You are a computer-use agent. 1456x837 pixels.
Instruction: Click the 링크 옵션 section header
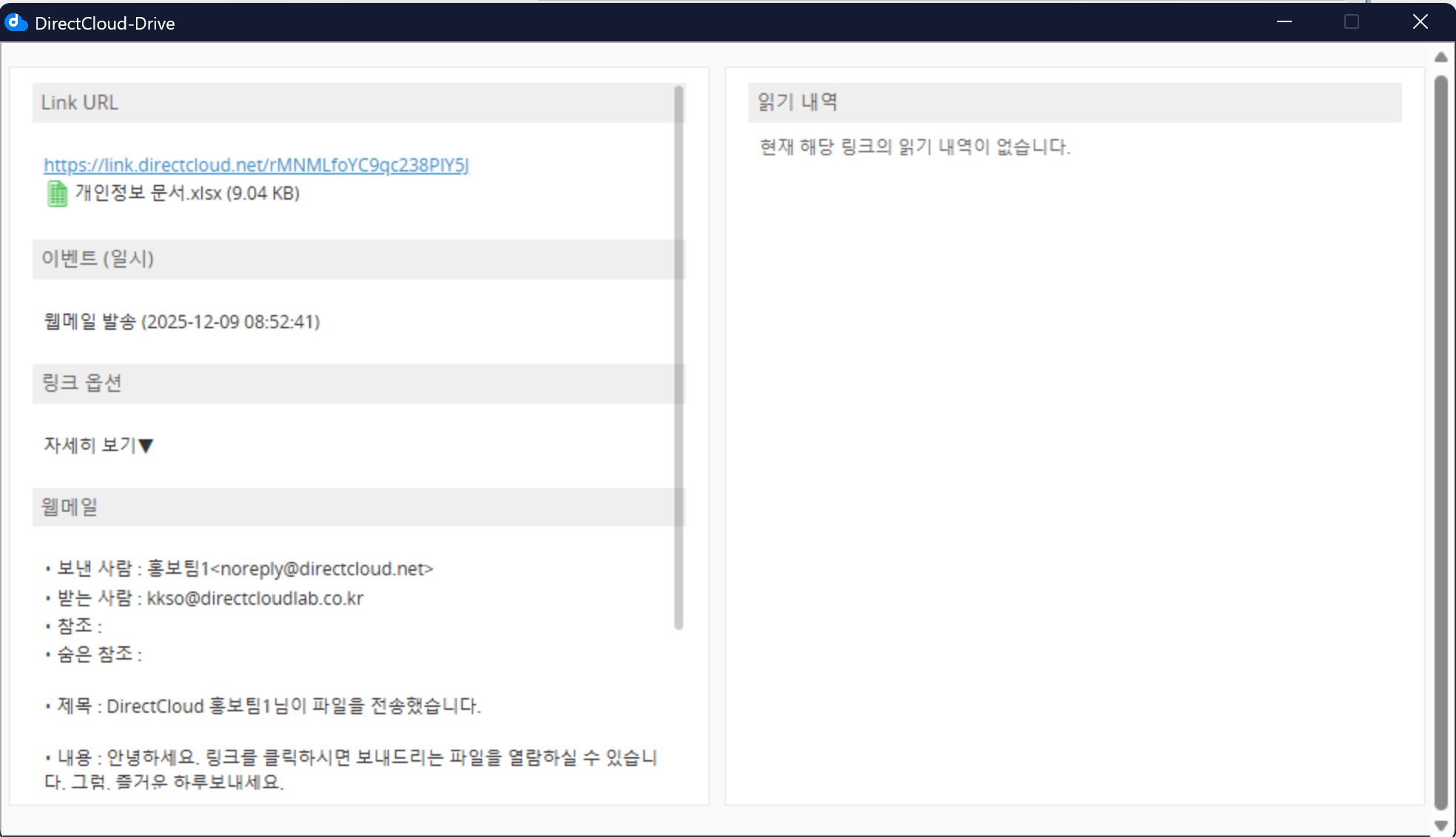pyautogui.click(x=81, y=383)
